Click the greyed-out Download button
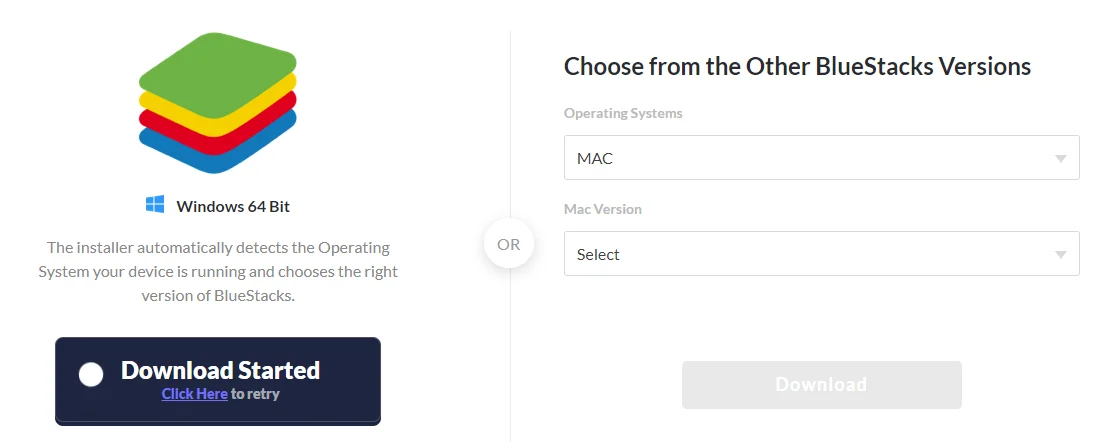Image resolution: width=1097 pixels, height=442 pixels. [x=821, y=385]
